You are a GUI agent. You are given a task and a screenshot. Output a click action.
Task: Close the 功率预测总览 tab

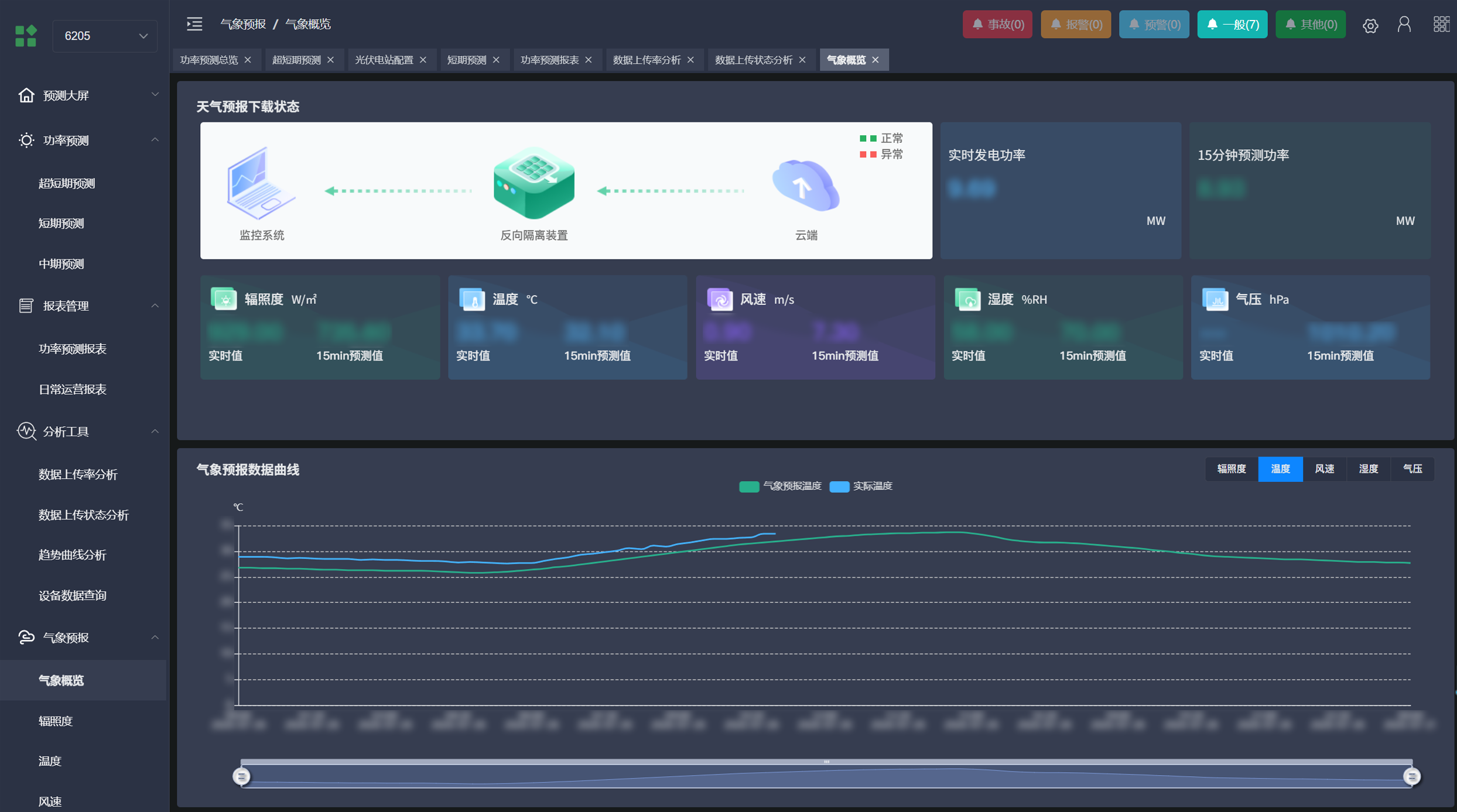[x=248, y=60]
